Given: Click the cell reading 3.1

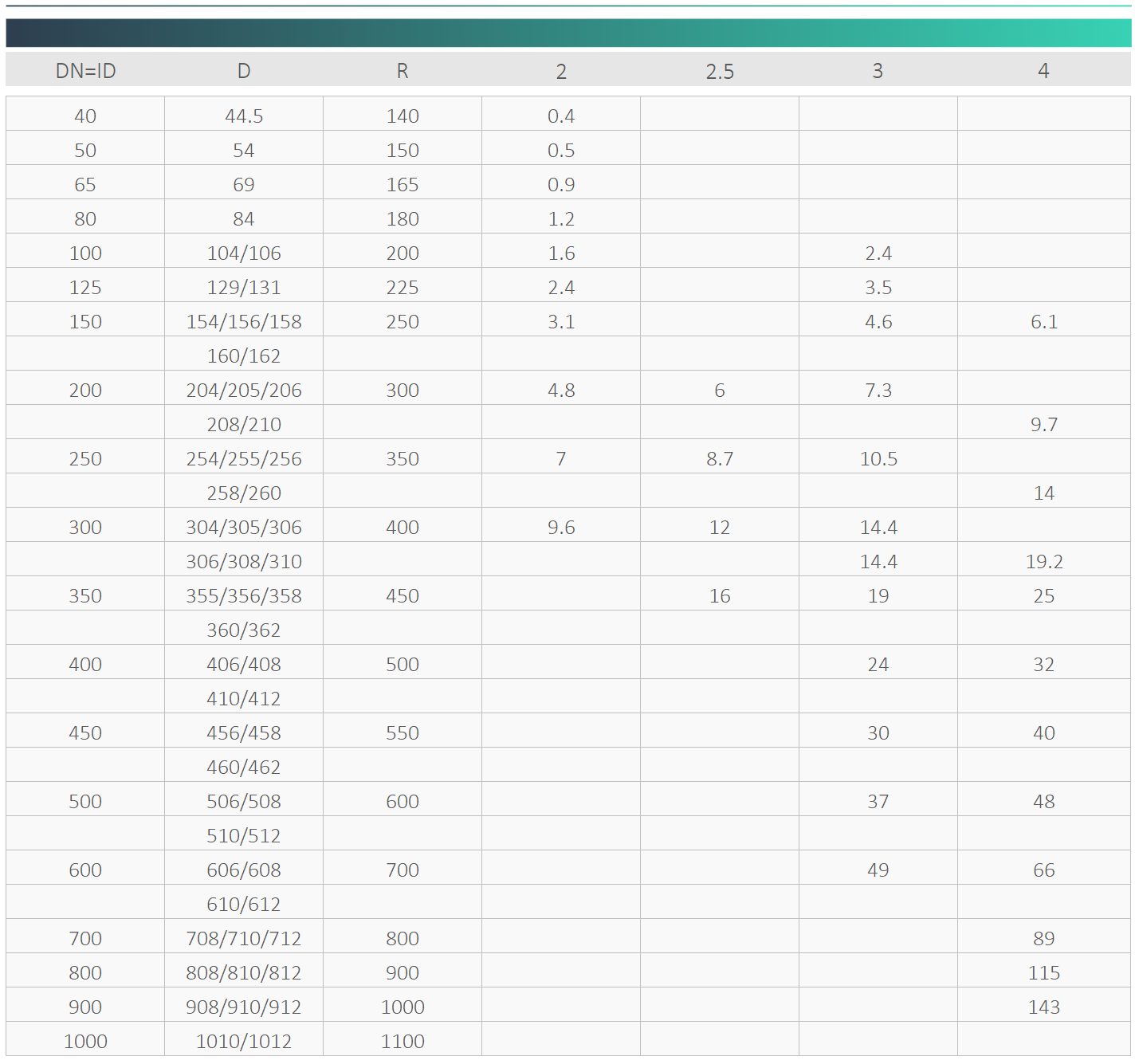Looking at the screenshot, I should pos(561,322).
